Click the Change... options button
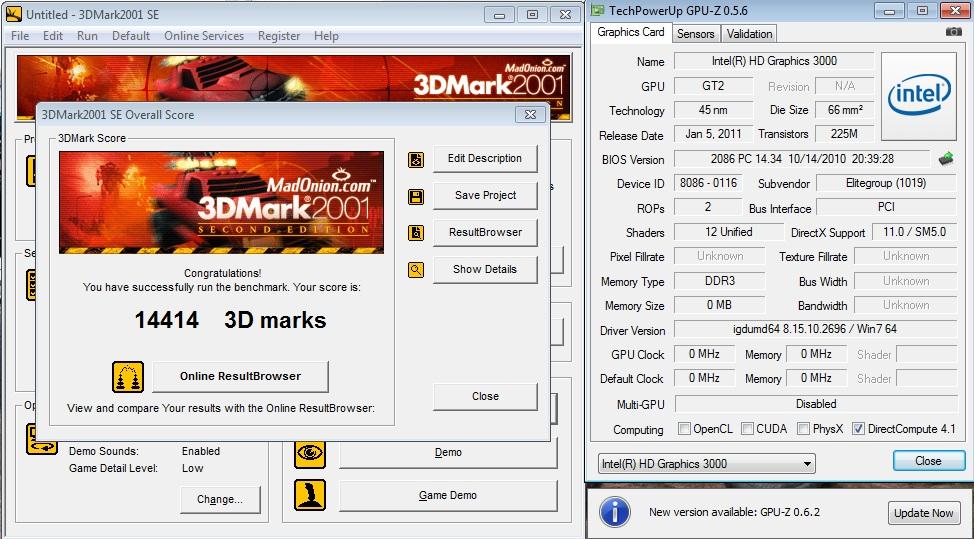This screenshot has width=974, height=539. pyautogui.click(x=220, y=499)
